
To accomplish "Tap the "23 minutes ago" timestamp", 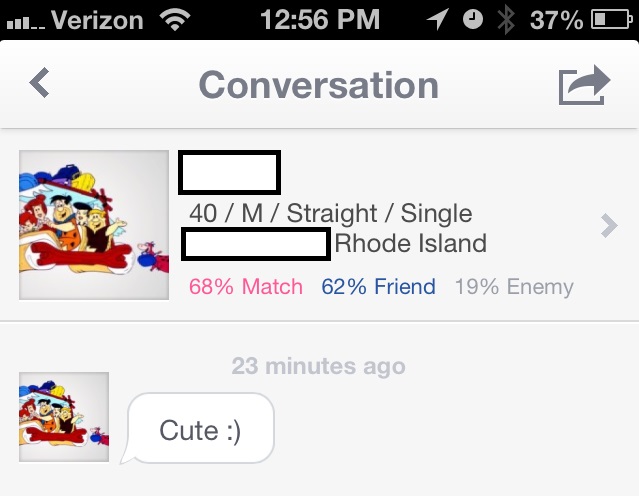I will [x=319, y=366].
